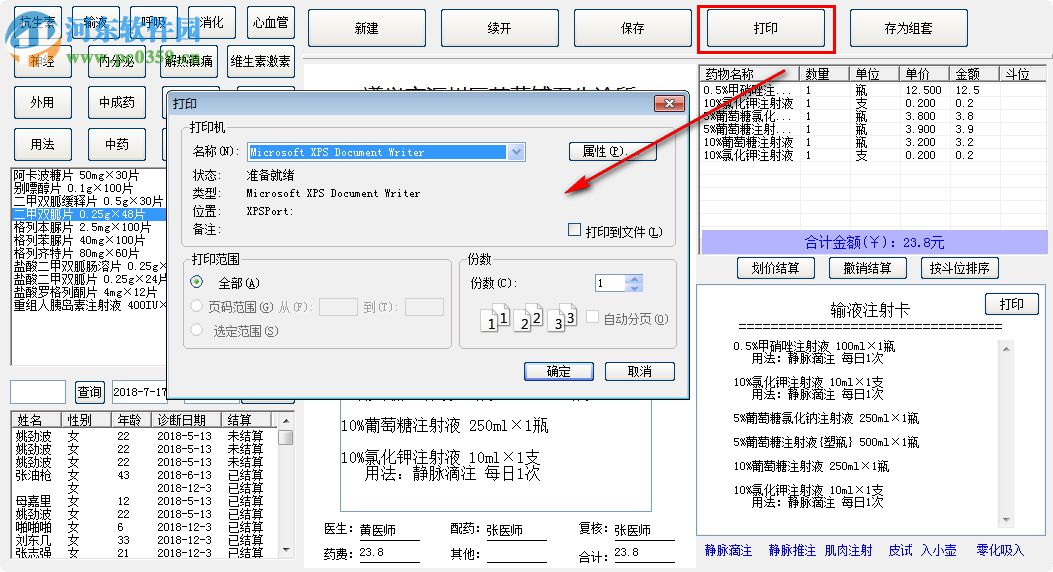Click the date field 2018-7-17

click(x=139, y=391)
